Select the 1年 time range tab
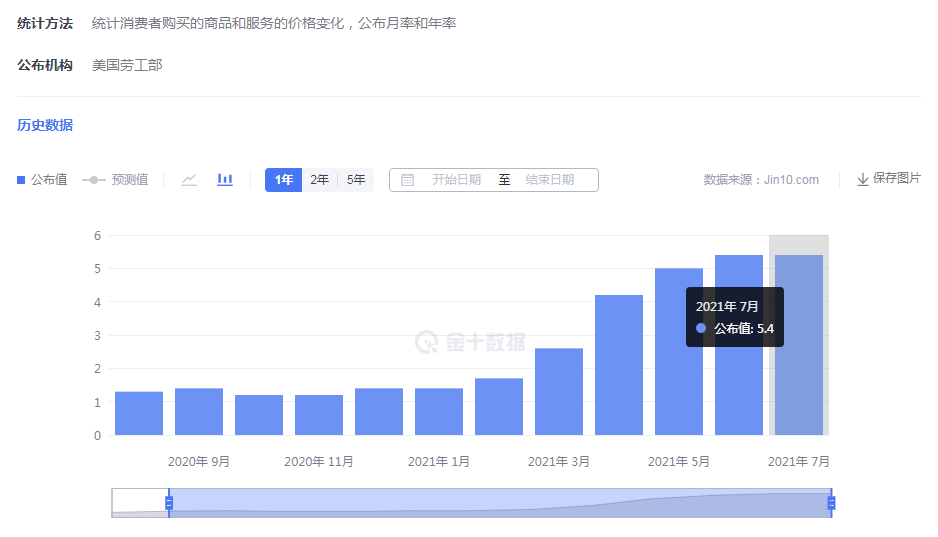 (284, 180)
